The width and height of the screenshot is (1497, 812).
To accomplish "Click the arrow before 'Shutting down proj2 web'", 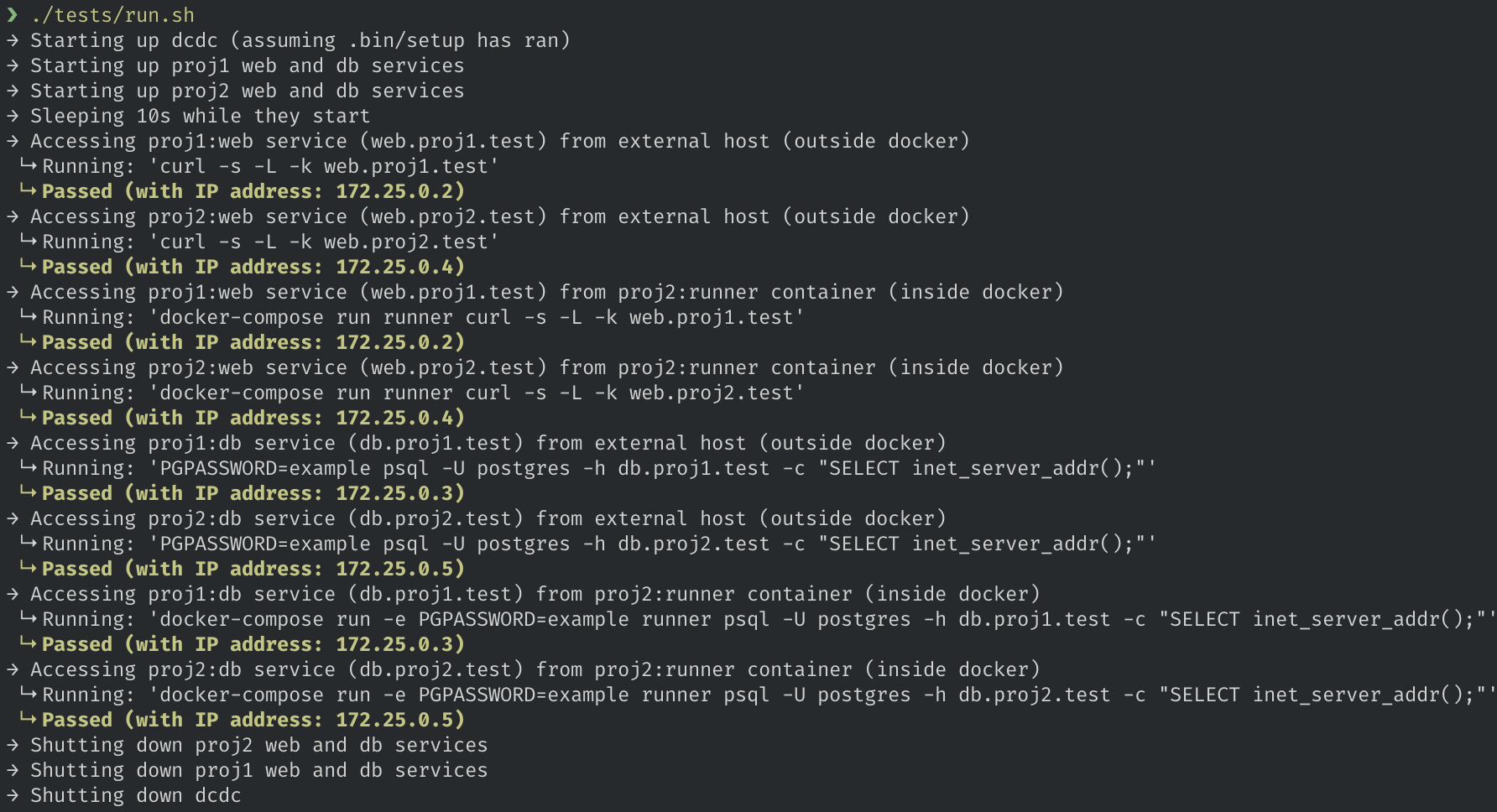I will 12,745.
